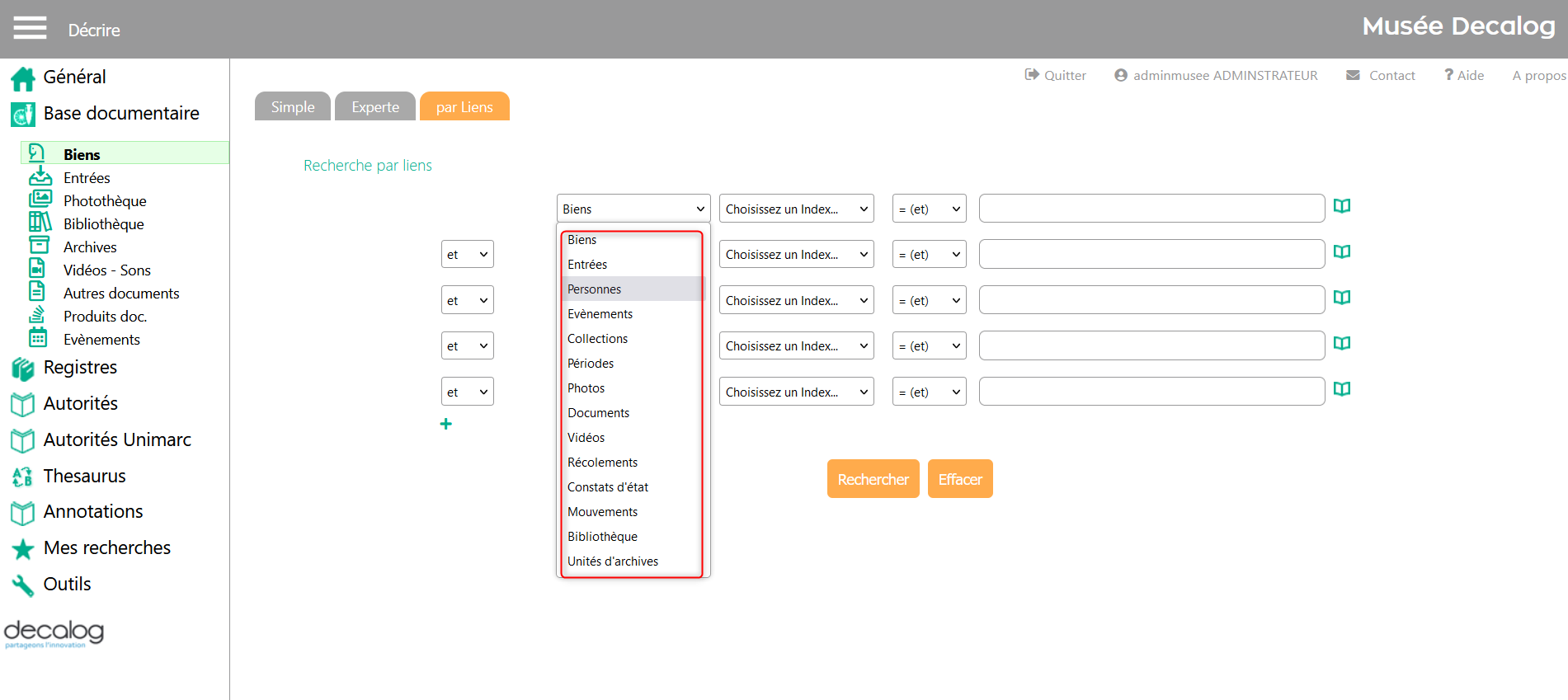Click the first search value text field
This screenshot has height=700, width=1568.
pyautogui.click(x=1151, y=209)
